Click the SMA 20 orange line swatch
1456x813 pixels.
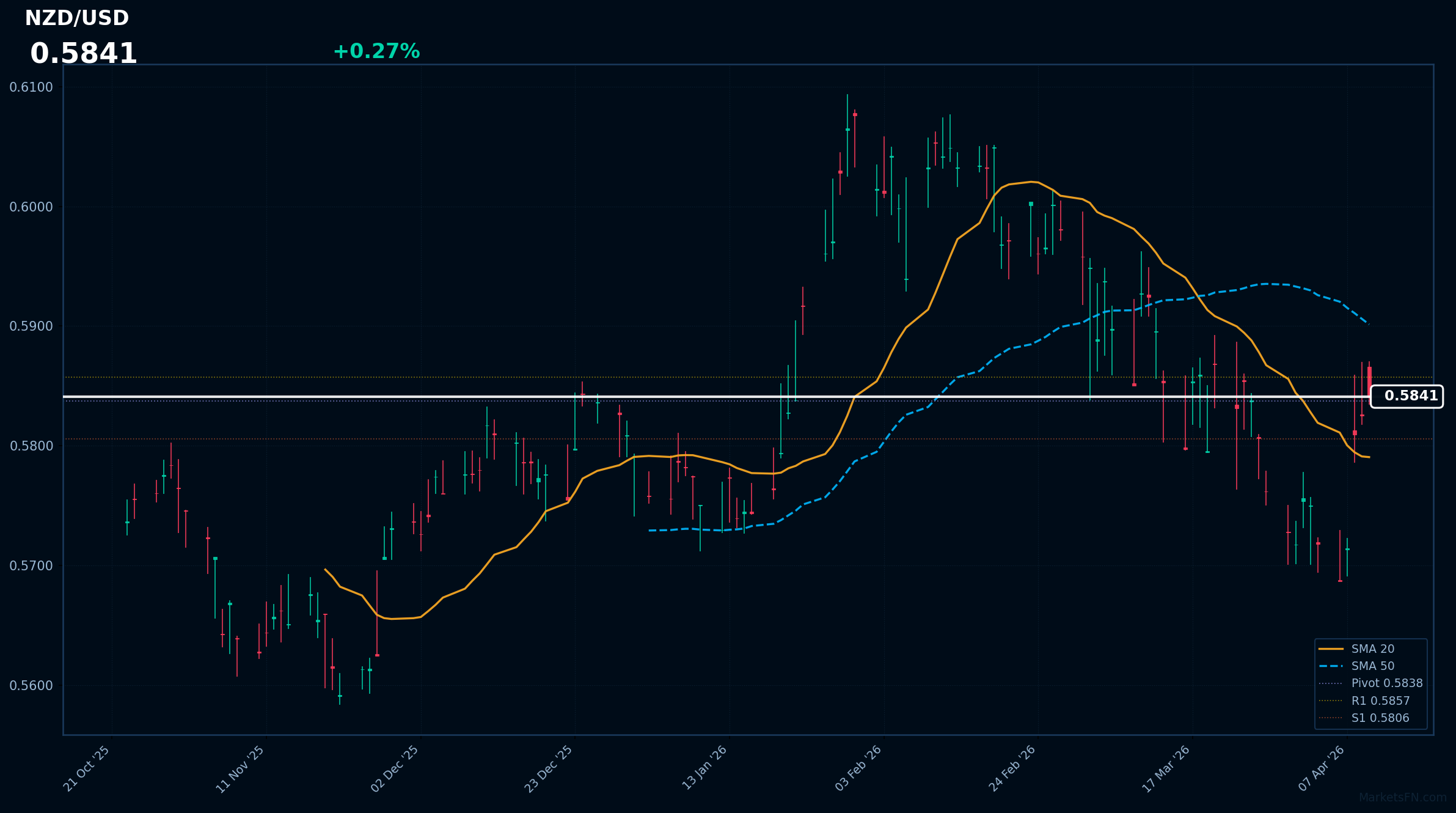[x=1331, y=649]
